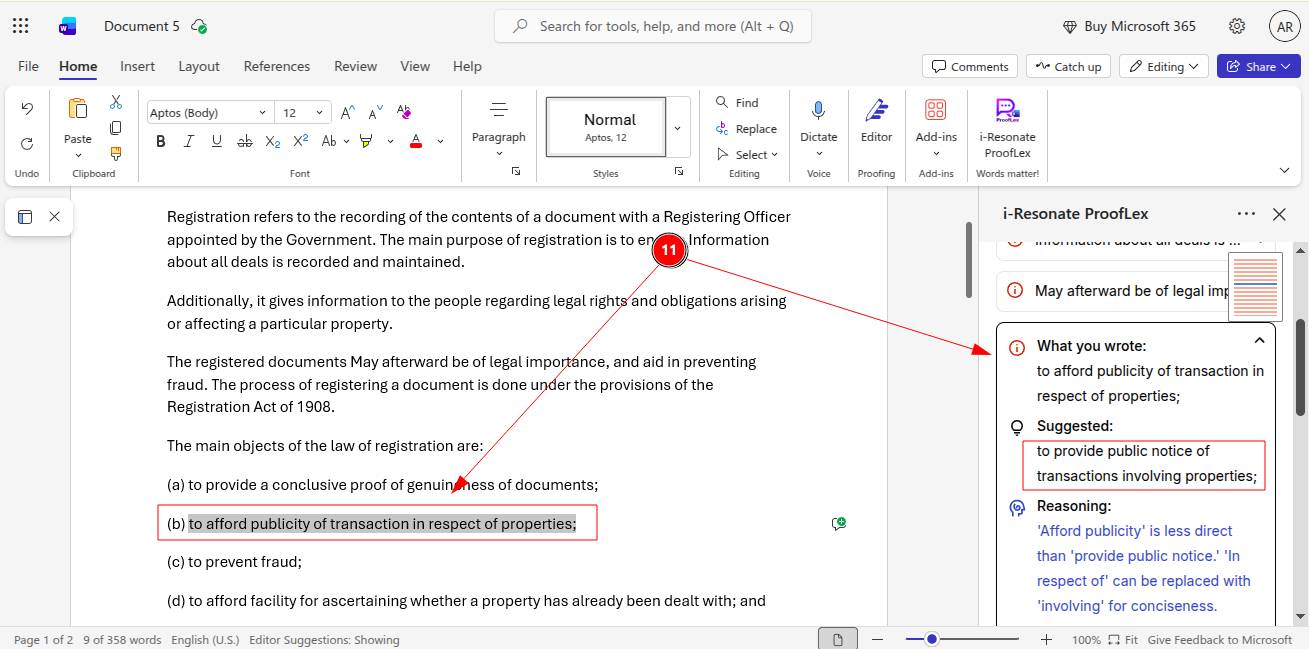Open the settings gear icon
1309x649 pixels.
[1237, 26]
